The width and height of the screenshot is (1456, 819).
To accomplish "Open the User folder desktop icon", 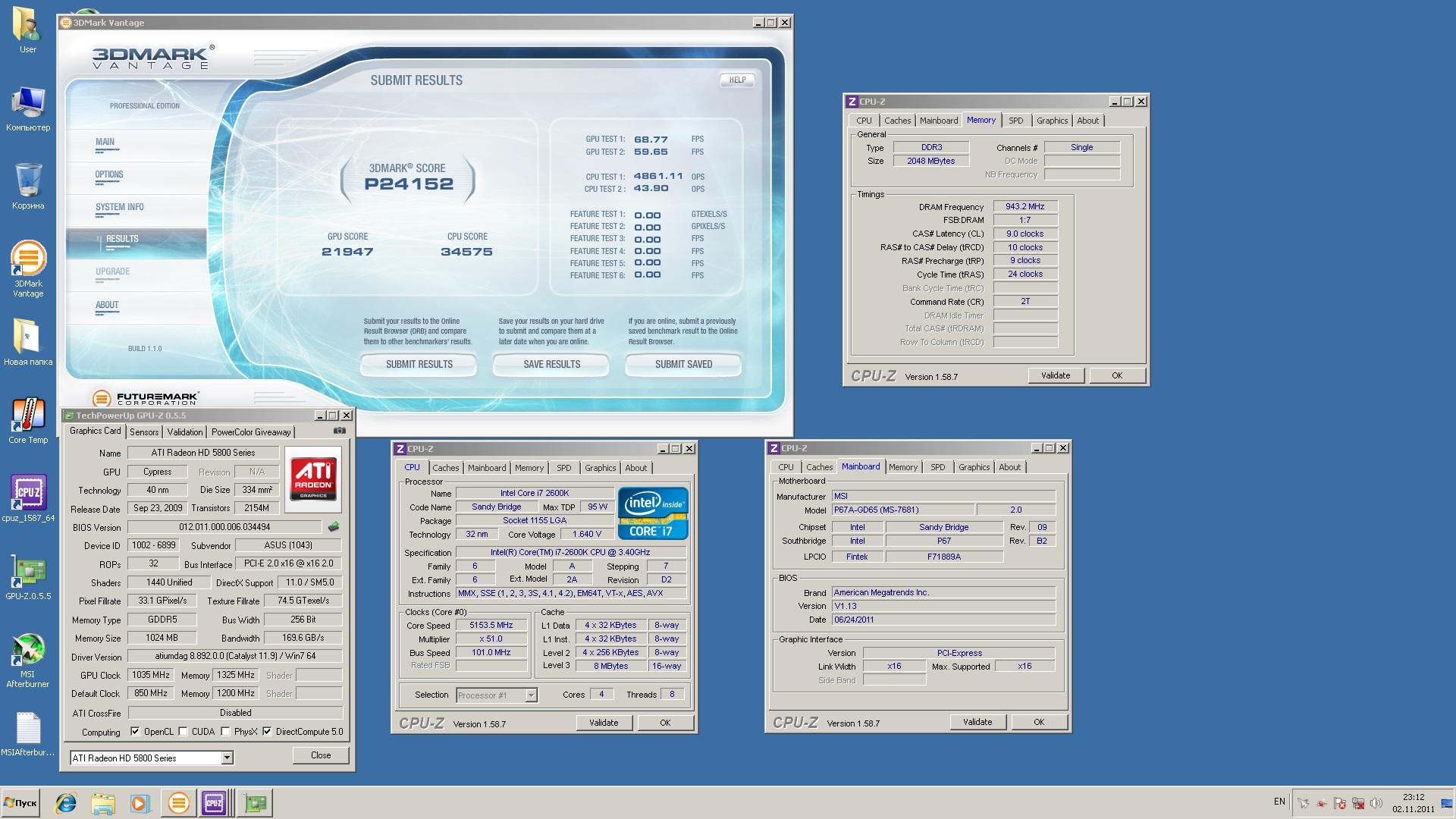I will tap(27, 30).
